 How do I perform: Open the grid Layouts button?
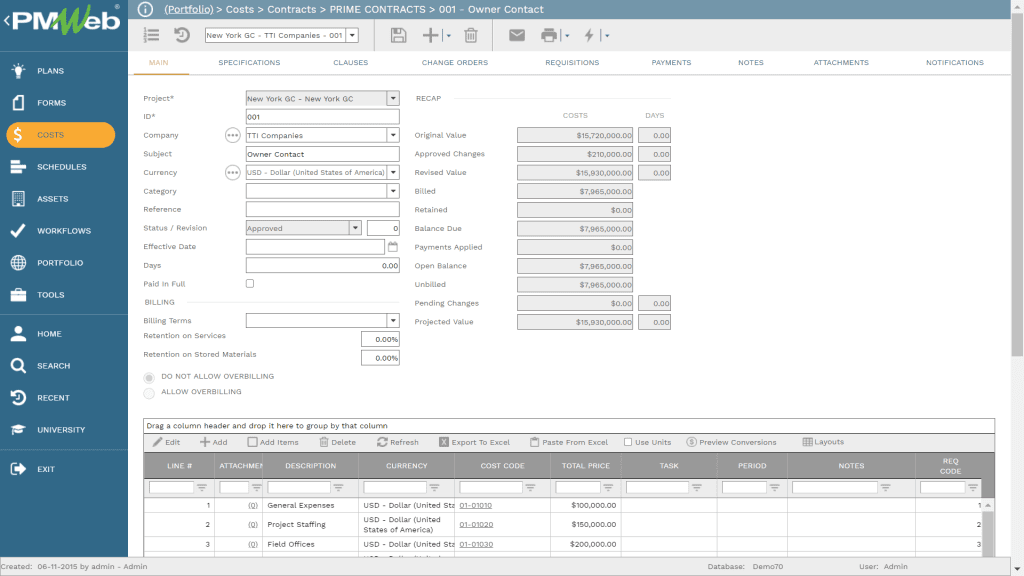(823, 442)
